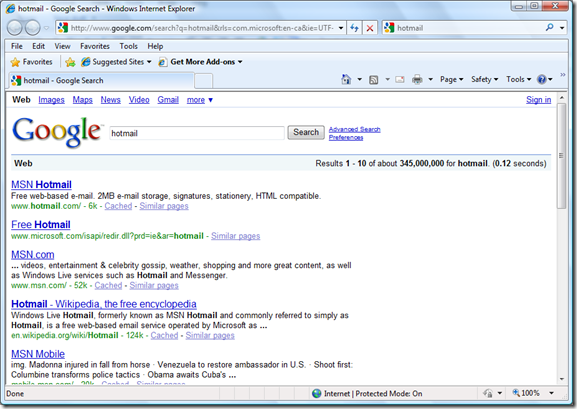Click the scrollbar down arrow
The height and width of the screenshot is (409, 577).
tap(562, 379)
